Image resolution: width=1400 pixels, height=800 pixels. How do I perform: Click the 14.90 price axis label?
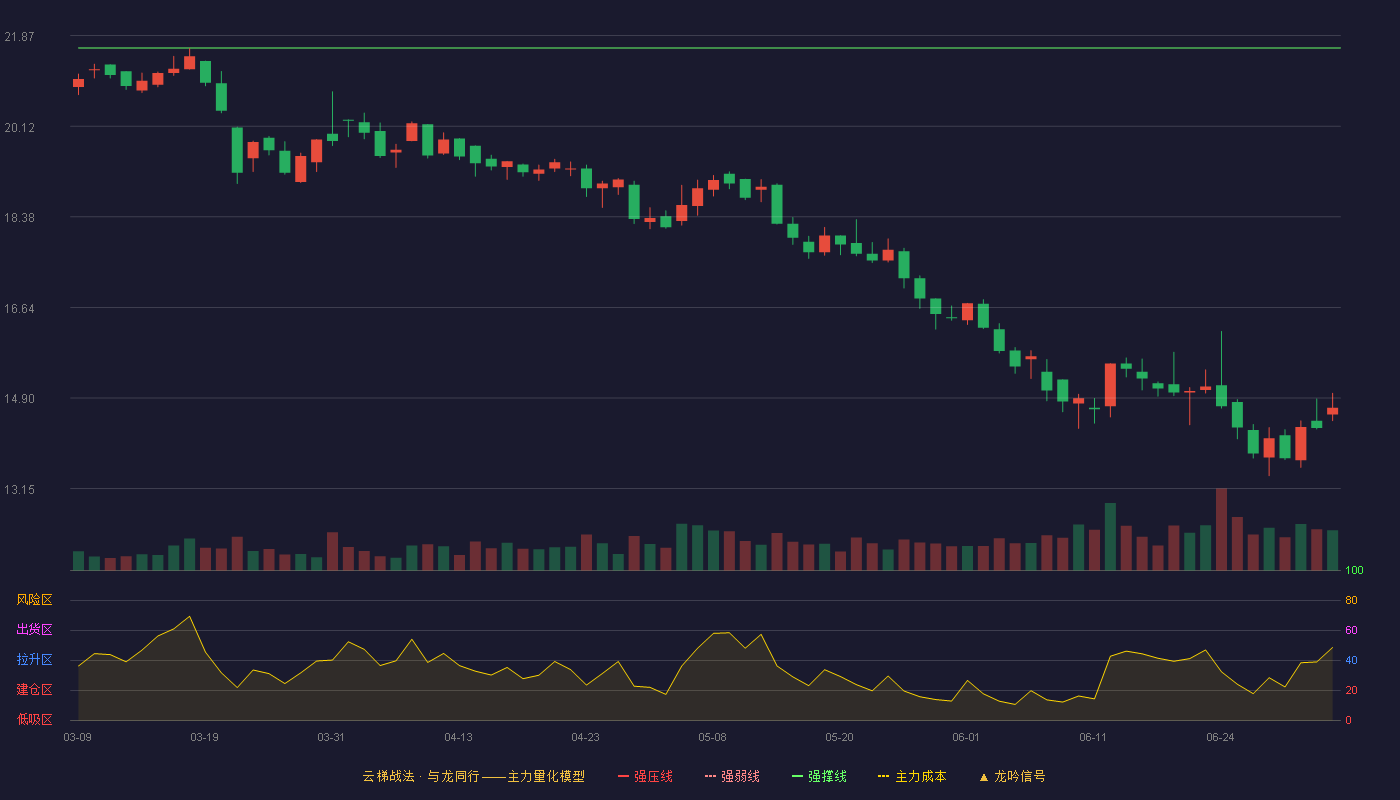[x=19, y=398]
